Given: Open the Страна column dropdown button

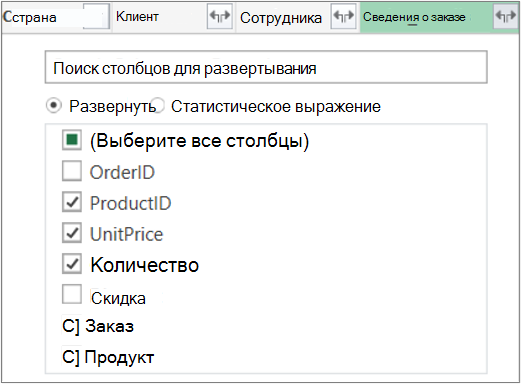Looking at the screenshot, I should point(96,16).
